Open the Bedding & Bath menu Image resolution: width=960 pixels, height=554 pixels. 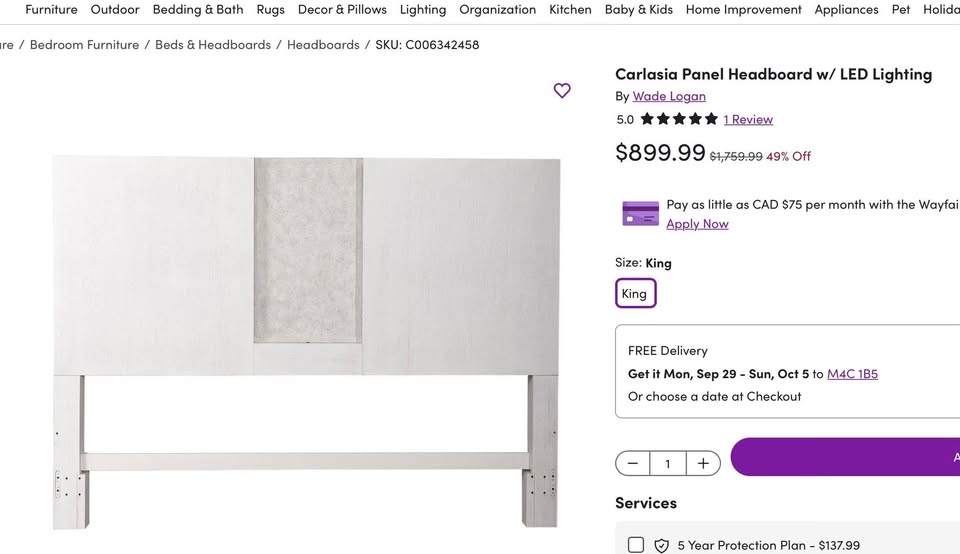pos(198,10)
